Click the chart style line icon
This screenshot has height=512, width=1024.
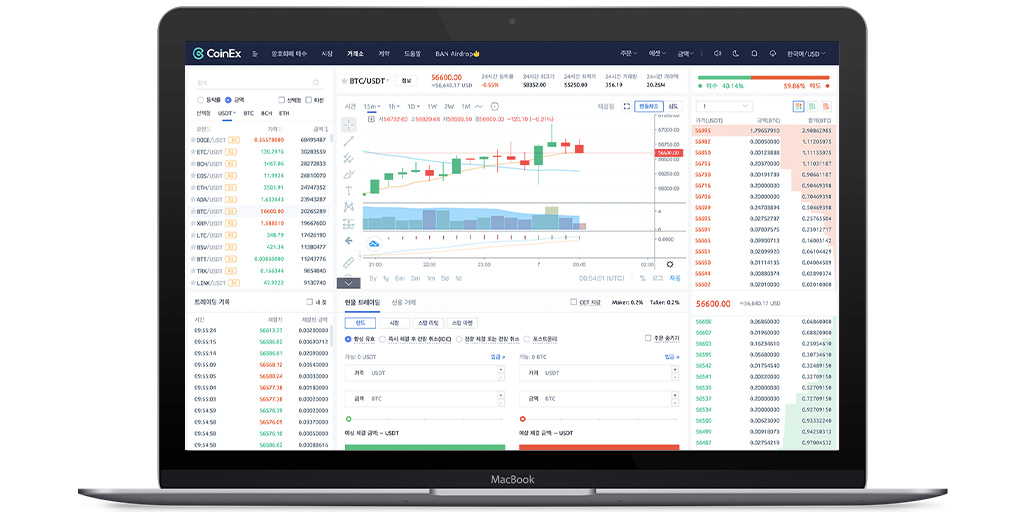coord(479,106)
